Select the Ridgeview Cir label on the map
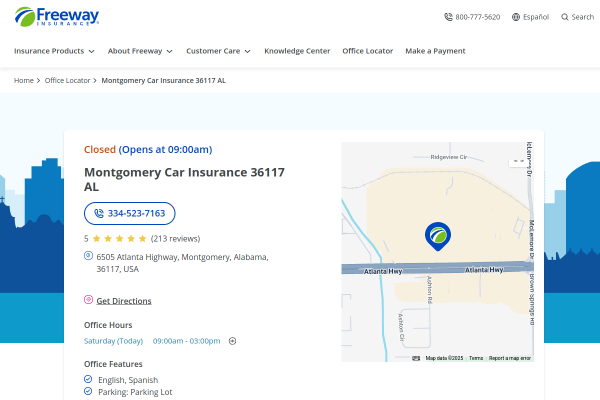This screenshot has height=400, width=600. click(x=448, y=157)
